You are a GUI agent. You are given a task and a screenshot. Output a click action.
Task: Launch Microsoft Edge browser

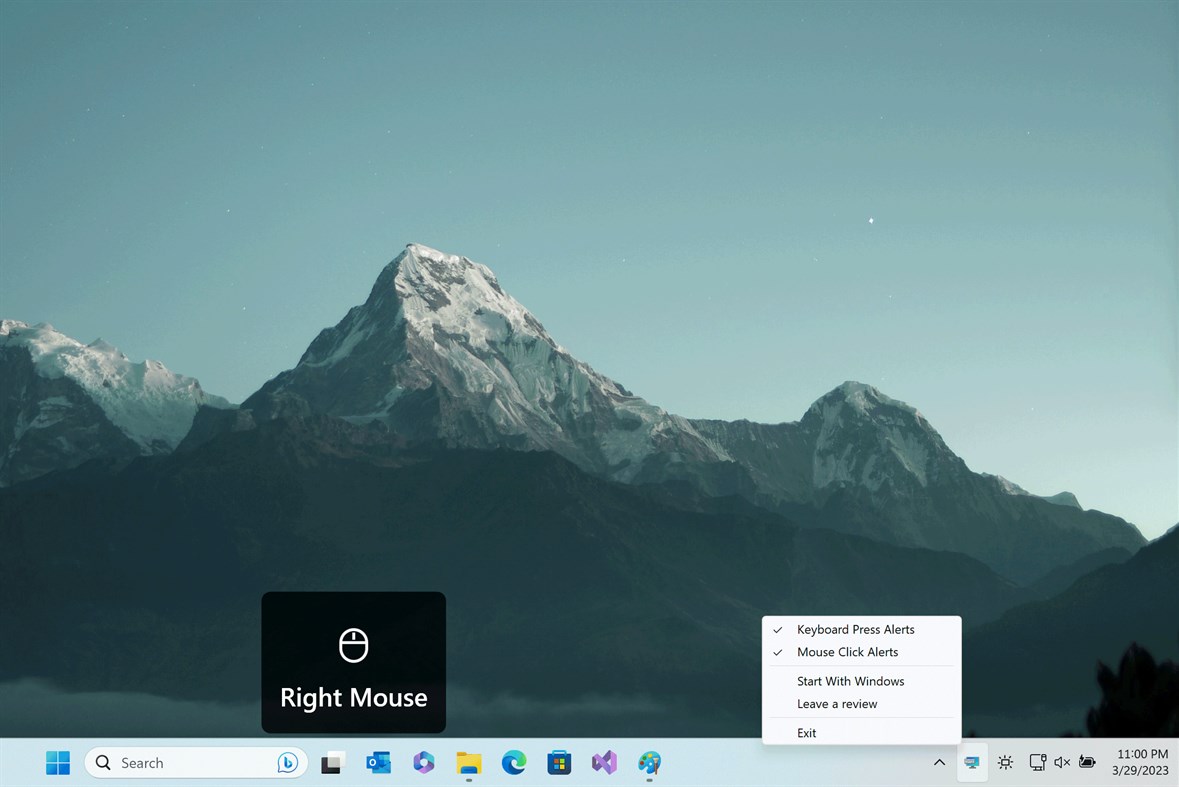click(x=514, y=762)
